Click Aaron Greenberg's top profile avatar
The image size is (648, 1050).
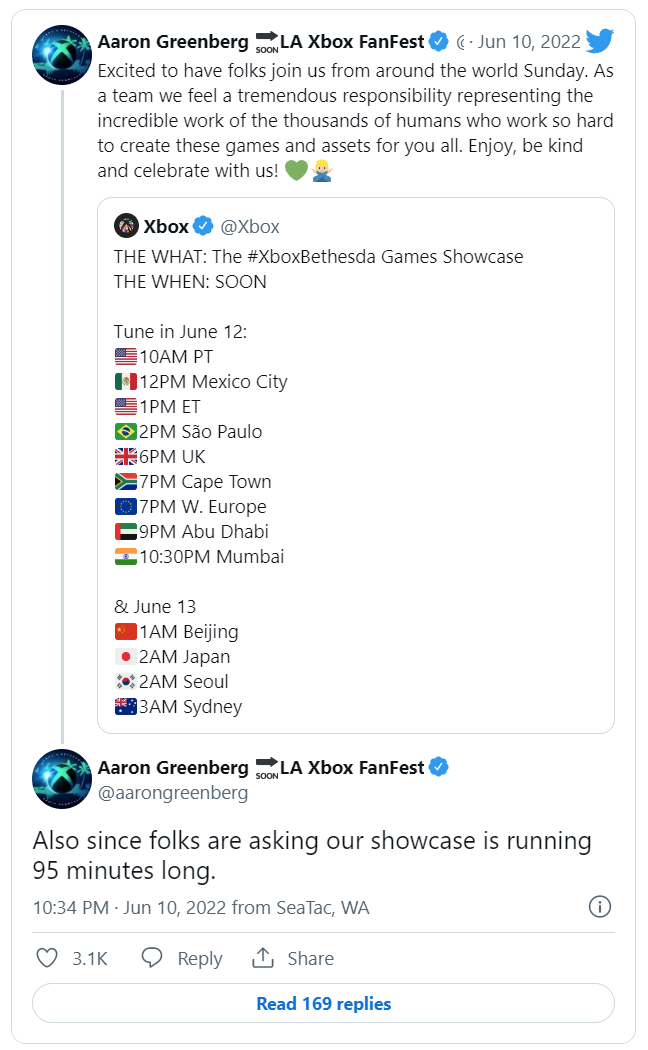click(x=63, y=56)
